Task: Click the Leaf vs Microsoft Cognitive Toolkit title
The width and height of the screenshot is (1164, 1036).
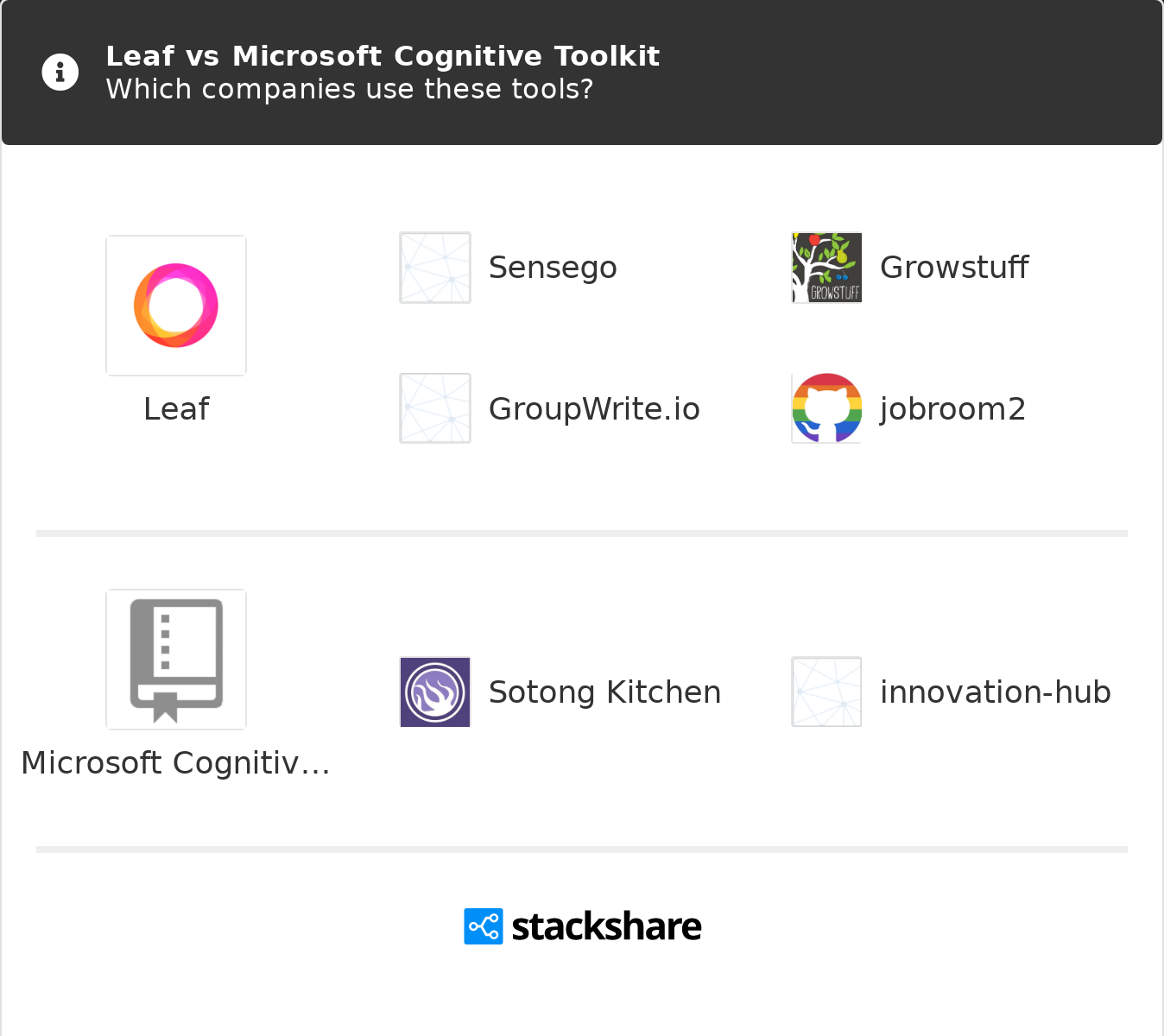Action: coord(383,56)
